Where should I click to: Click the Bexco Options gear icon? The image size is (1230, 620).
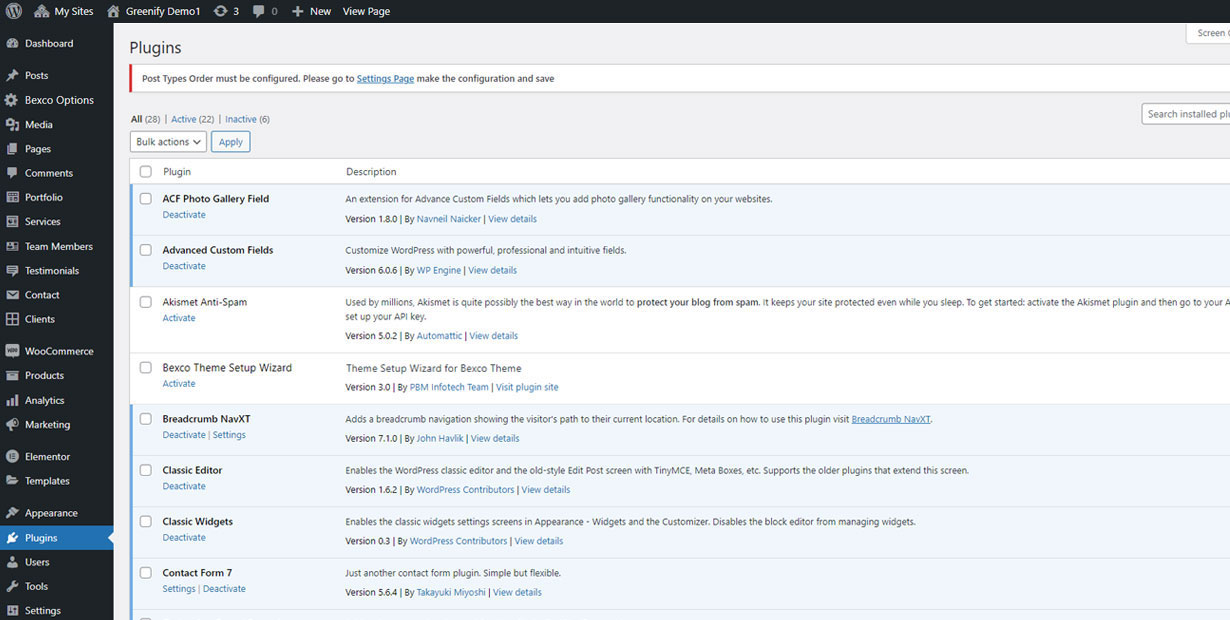pyautogui.click(x=12, y=100)
